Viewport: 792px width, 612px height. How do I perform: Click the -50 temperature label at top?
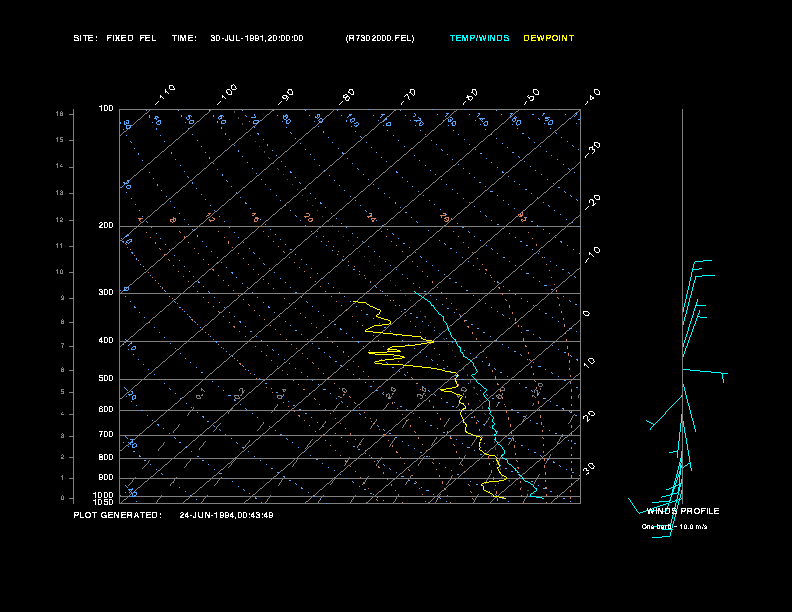pyautogui.click(x=532, y=96)
